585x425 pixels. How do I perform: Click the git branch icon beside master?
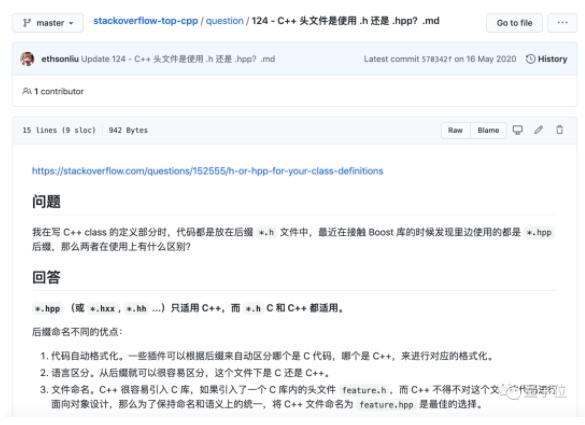tap(27, 23)
